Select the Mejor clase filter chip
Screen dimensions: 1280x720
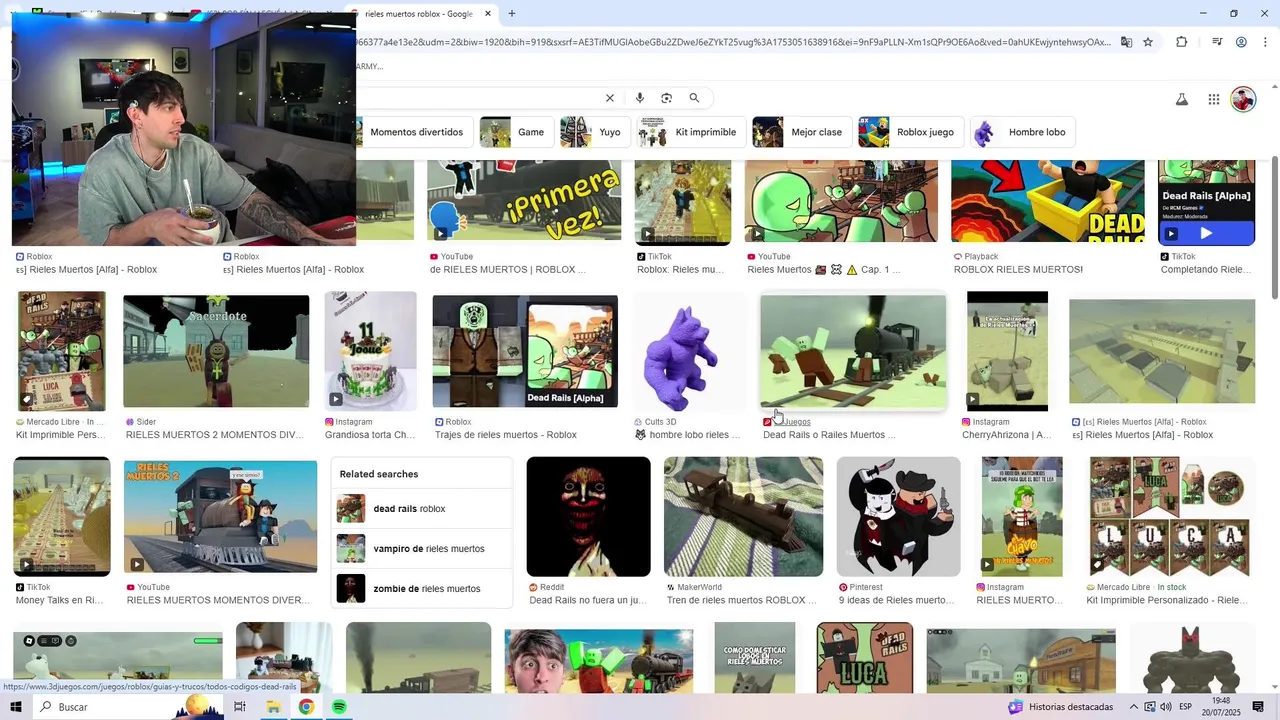[x=801, y=132]
